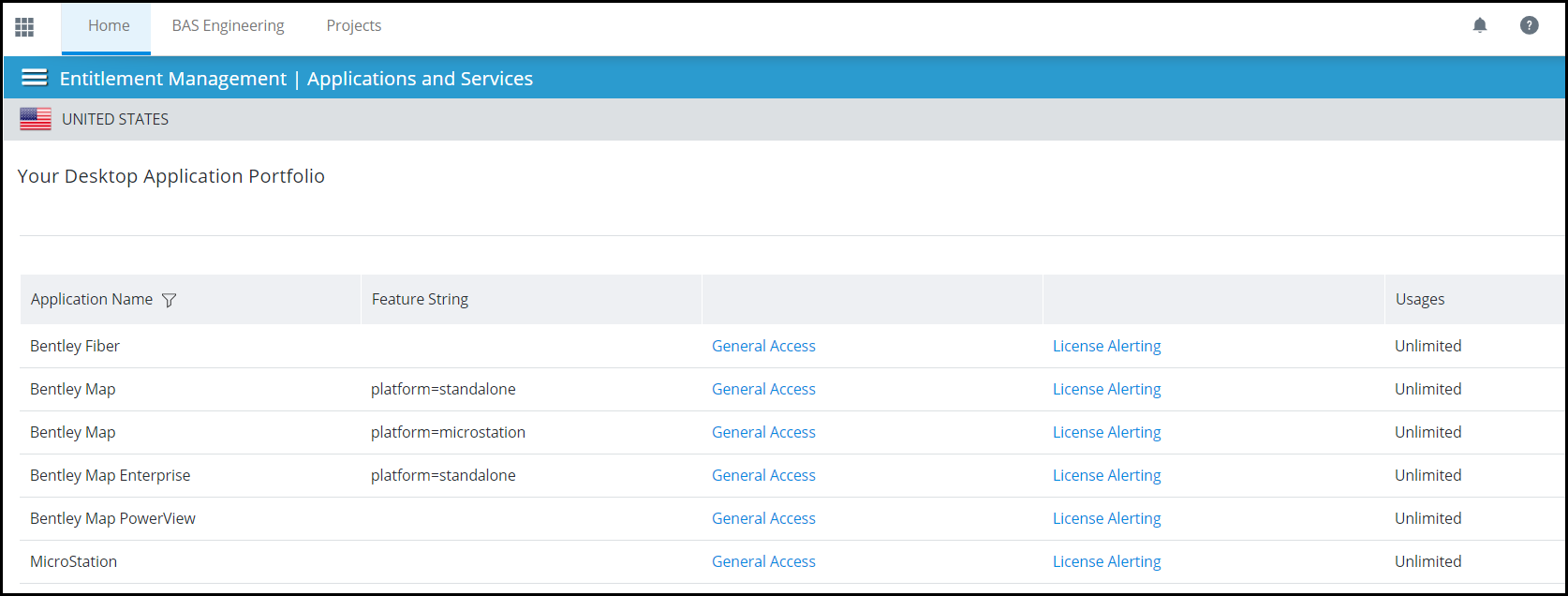This screenshot has height=596, width=1568.
Task: Open License Alerting for Bentley Map Enterprise
Action: pyautogui.click(x=1106, y=475)
